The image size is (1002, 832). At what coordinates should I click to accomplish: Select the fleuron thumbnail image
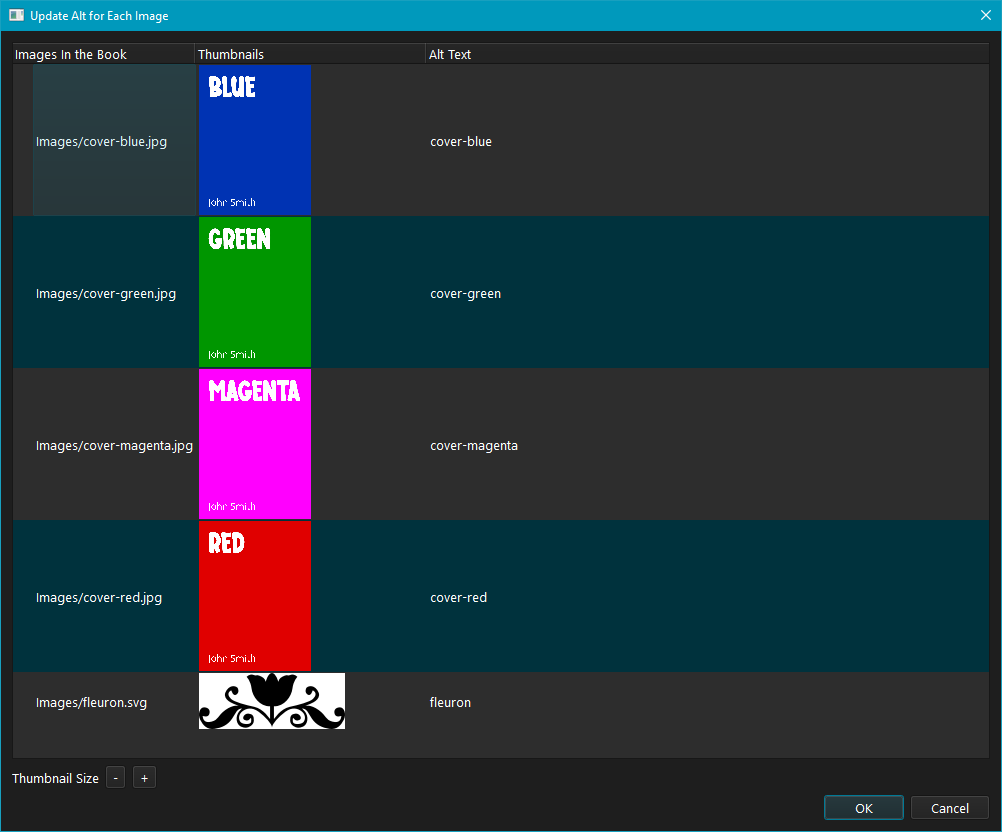point(272,701)
